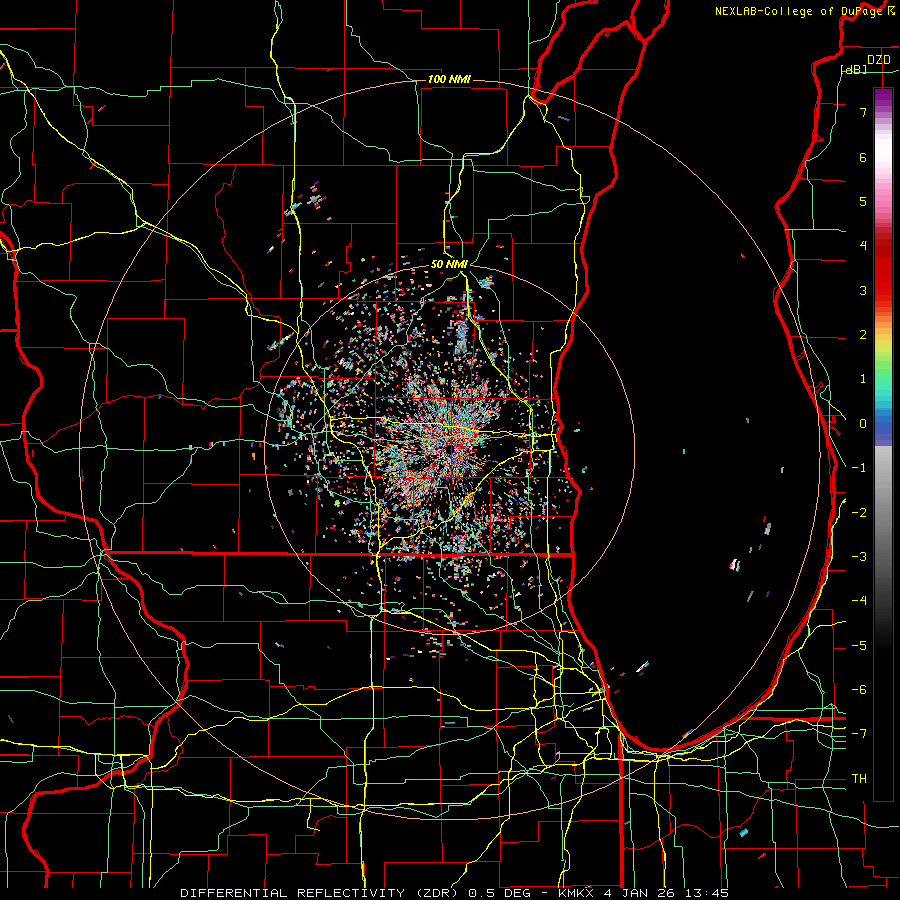Click the 4 JAN 26 date in caption
Screen dimensions: 900x900
click(641, 893)
